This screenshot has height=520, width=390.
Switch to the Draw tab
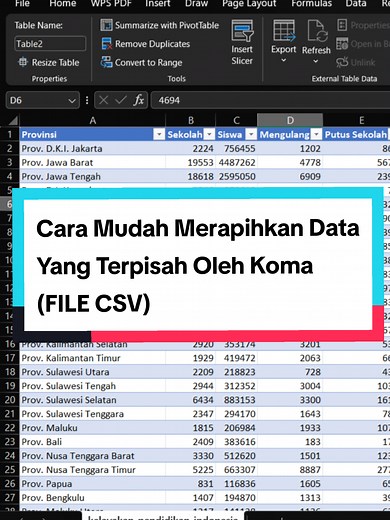(x=196, y=4)
